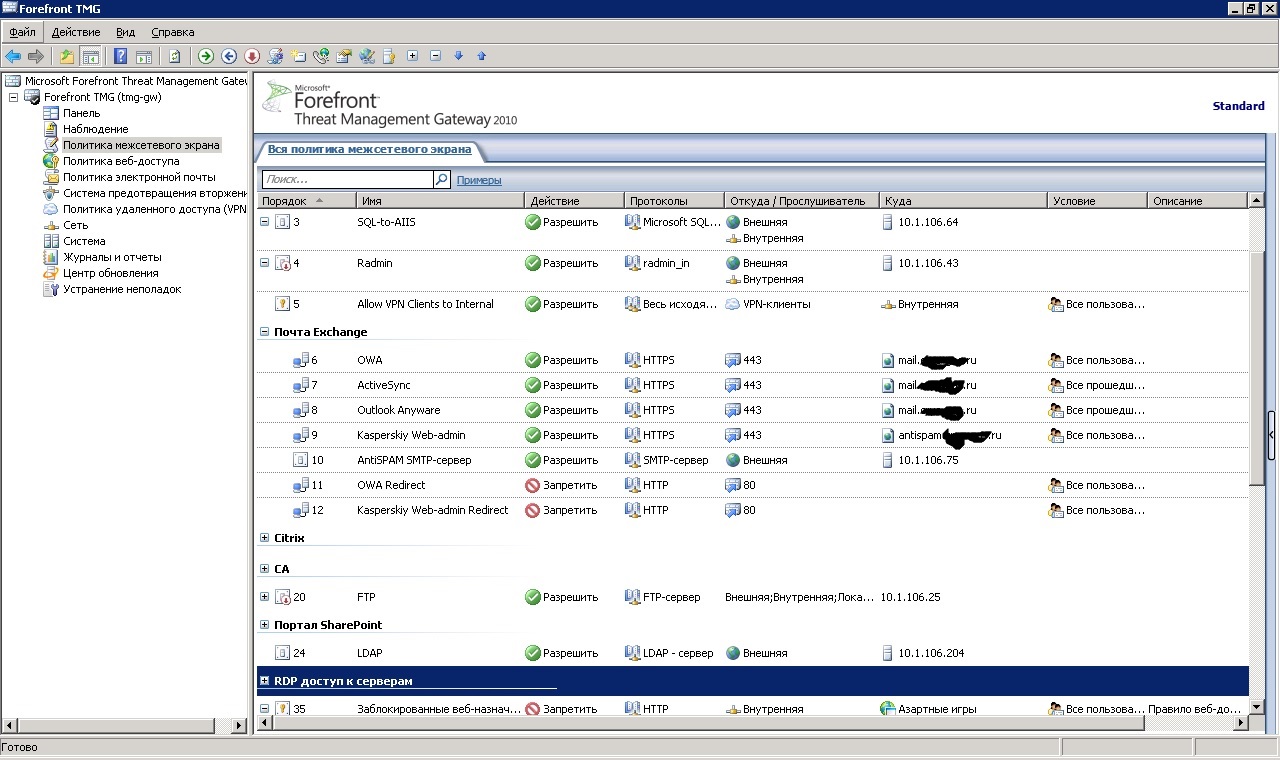Click the document-with-key toolbar icon
1280x760 pixels.
tap(390, 56)
